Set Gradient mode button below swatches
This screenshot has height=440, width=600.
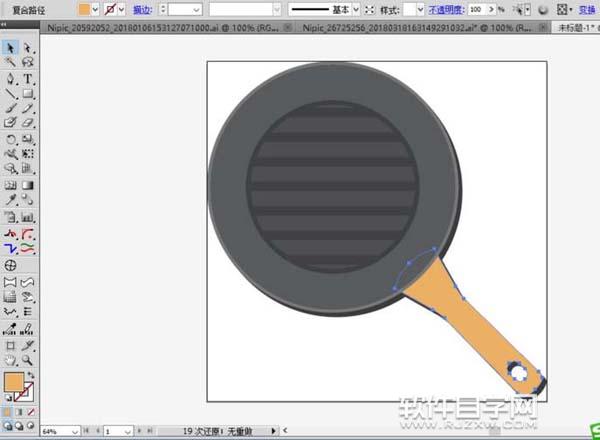point(19,412)
